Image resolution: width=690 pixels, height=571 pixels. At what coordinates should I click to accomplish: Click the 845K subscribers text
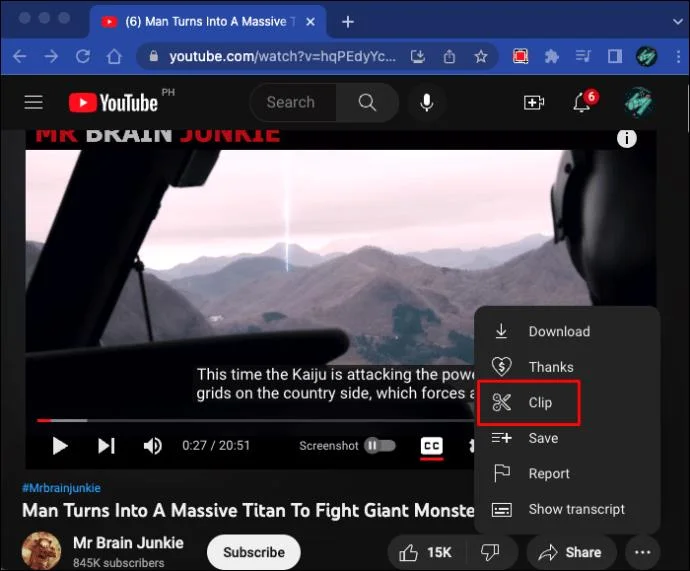tap(119, 563)
